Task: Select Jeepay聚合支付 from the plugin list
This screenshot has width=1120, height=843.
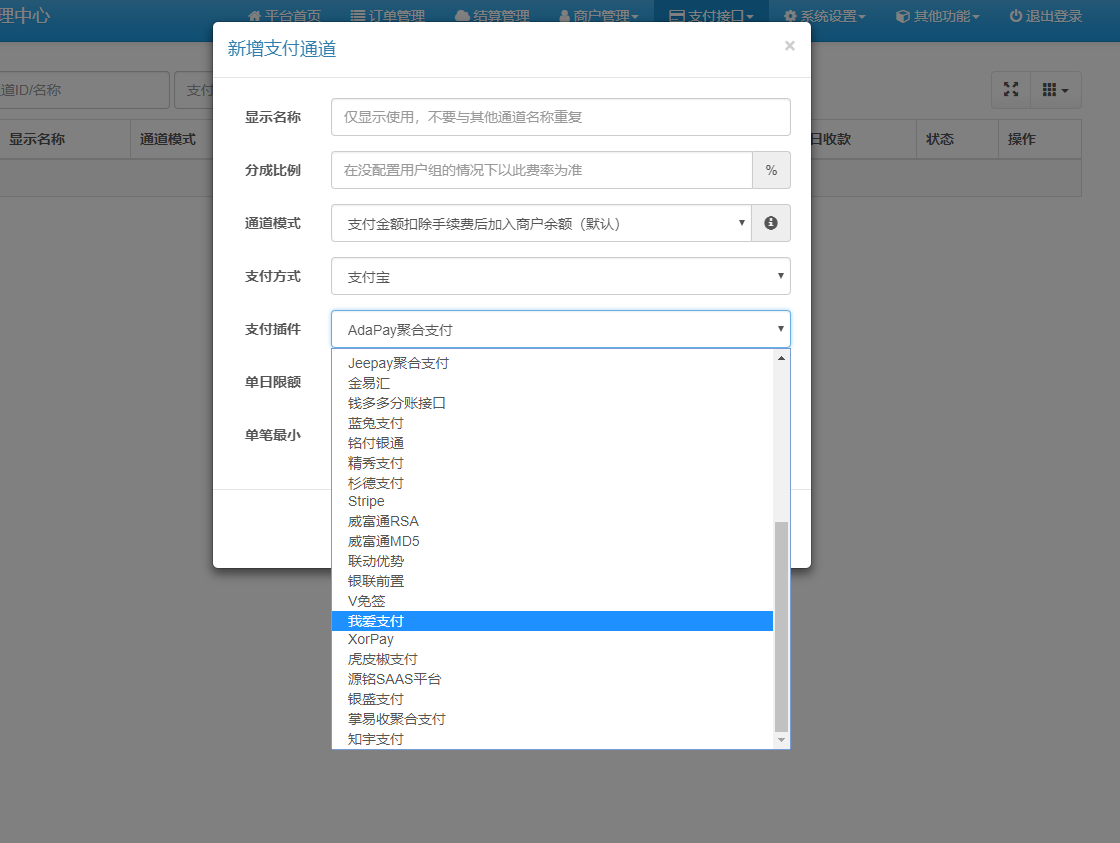Action: tap(552, 363)
